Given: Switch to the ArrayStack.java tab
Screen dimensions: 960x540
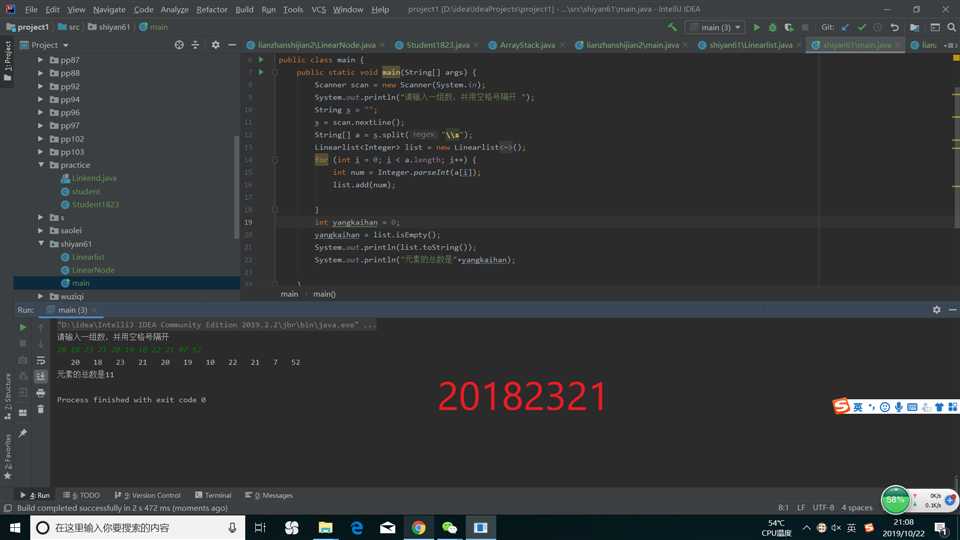Looking at the screenshot, I should (527, 45).
